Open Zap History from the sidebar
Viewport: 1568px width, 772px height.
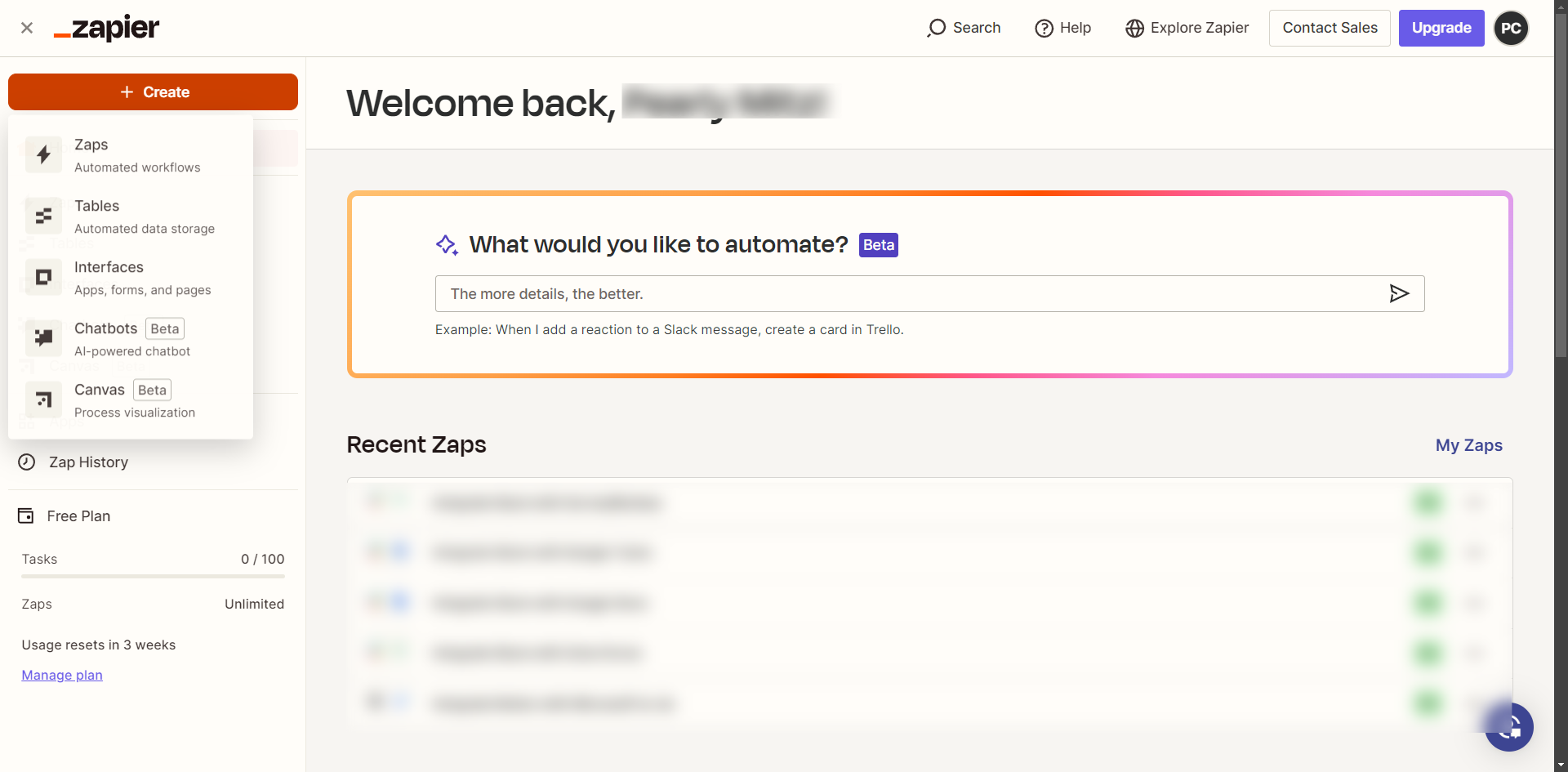[x=88, y=462]
